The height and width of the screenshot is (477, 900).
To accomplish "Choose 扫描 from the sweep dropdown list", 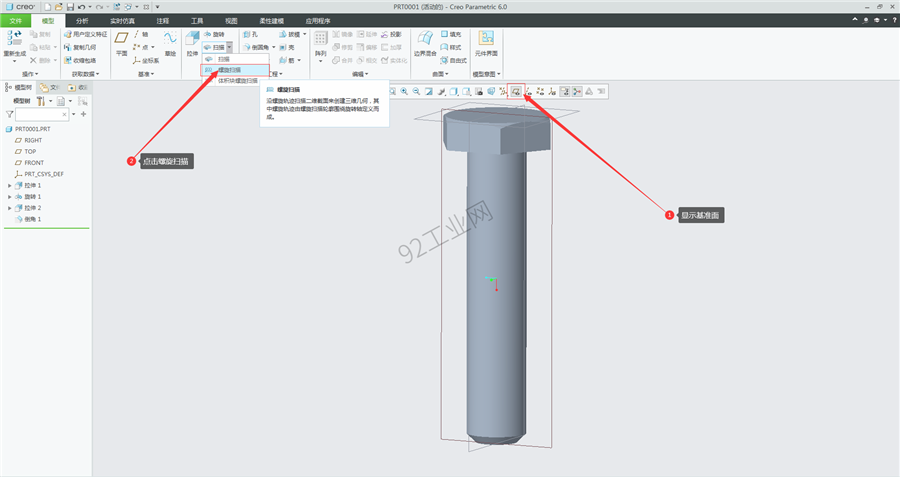I will pos(235,59).
